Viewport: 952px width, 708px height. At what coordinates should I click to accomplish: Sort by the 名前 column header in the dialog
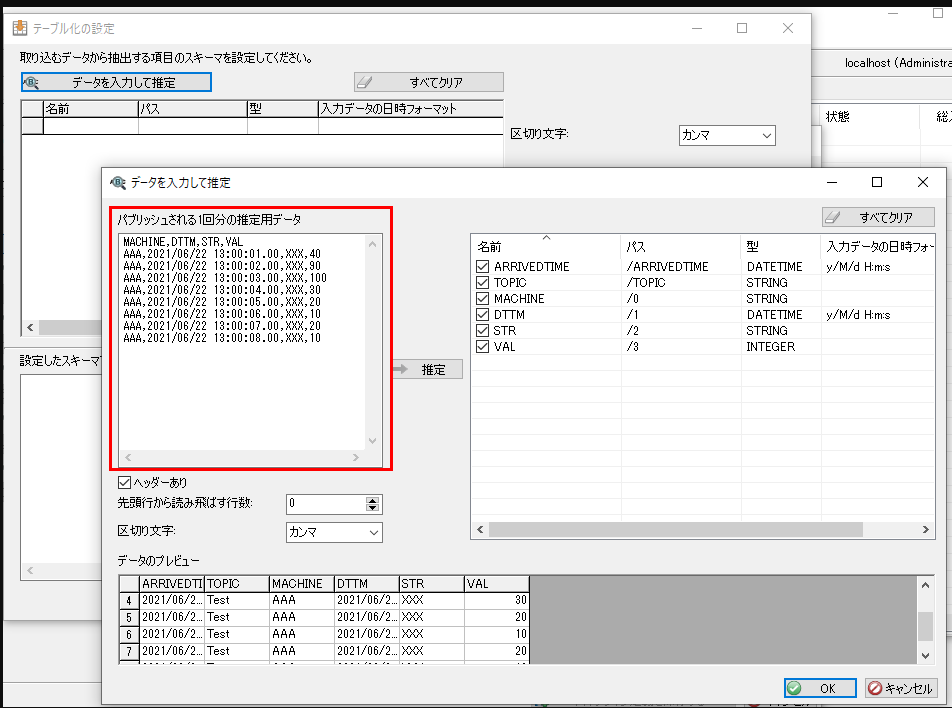545,247
